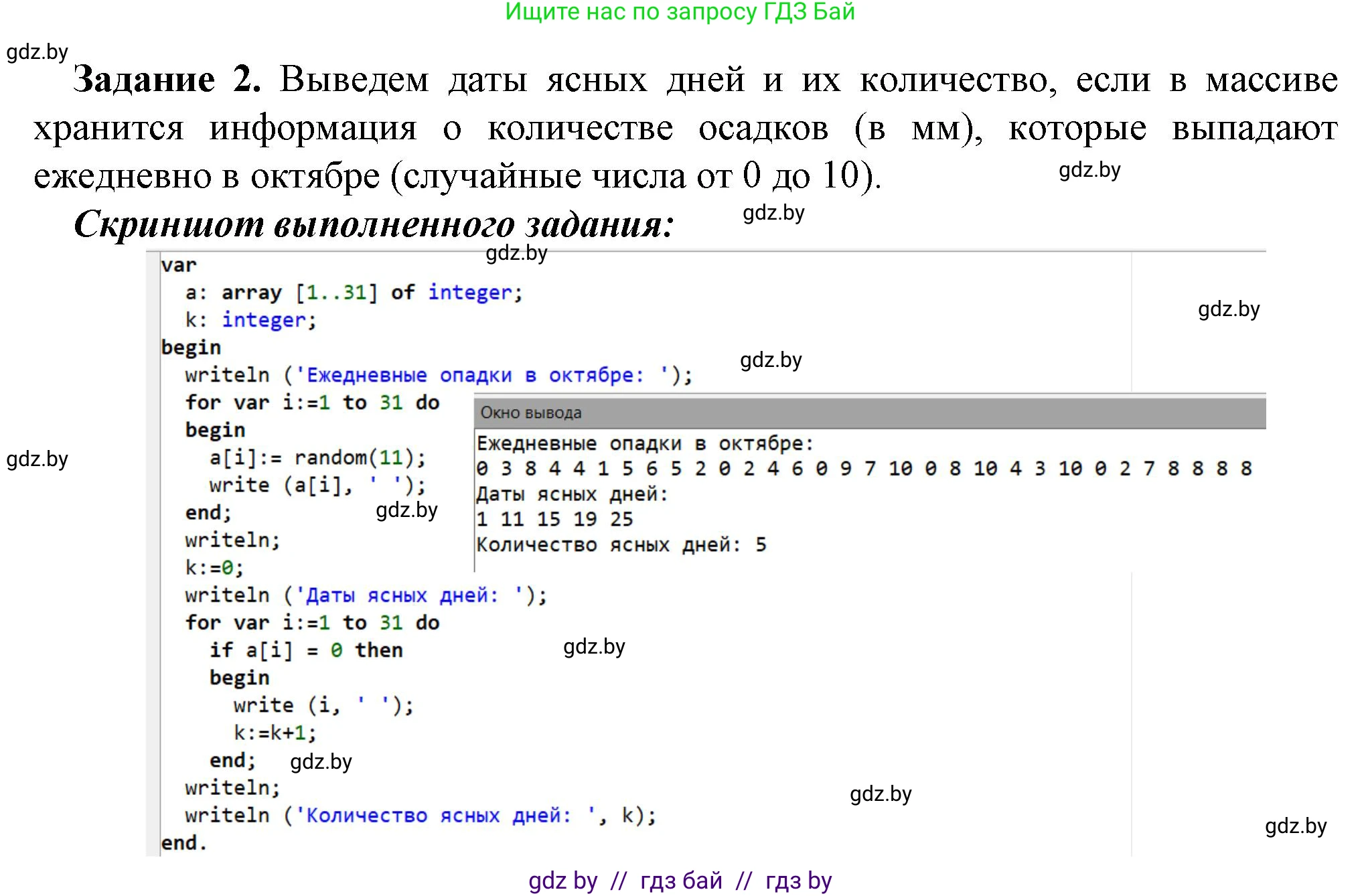Click the 'k:=0;' initialization line
1362x896 pixels.
tap(214, 567)
